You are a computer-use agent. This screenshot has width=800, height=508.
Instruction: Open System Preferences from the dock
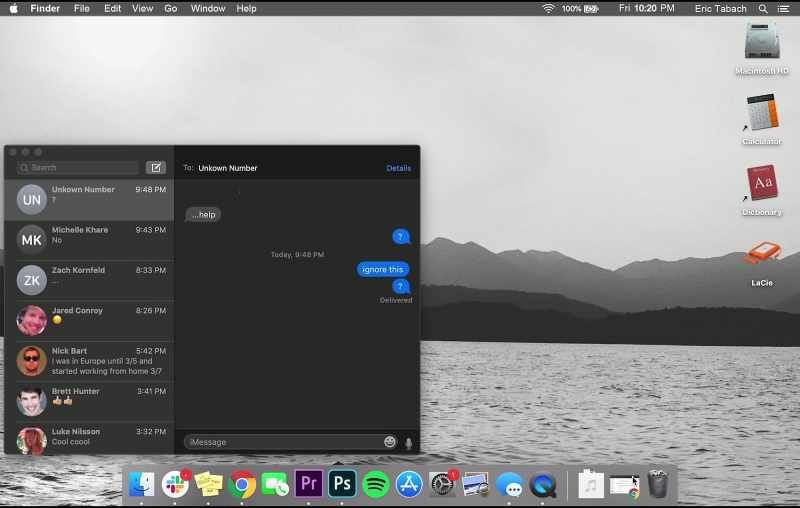pos(442,484)
